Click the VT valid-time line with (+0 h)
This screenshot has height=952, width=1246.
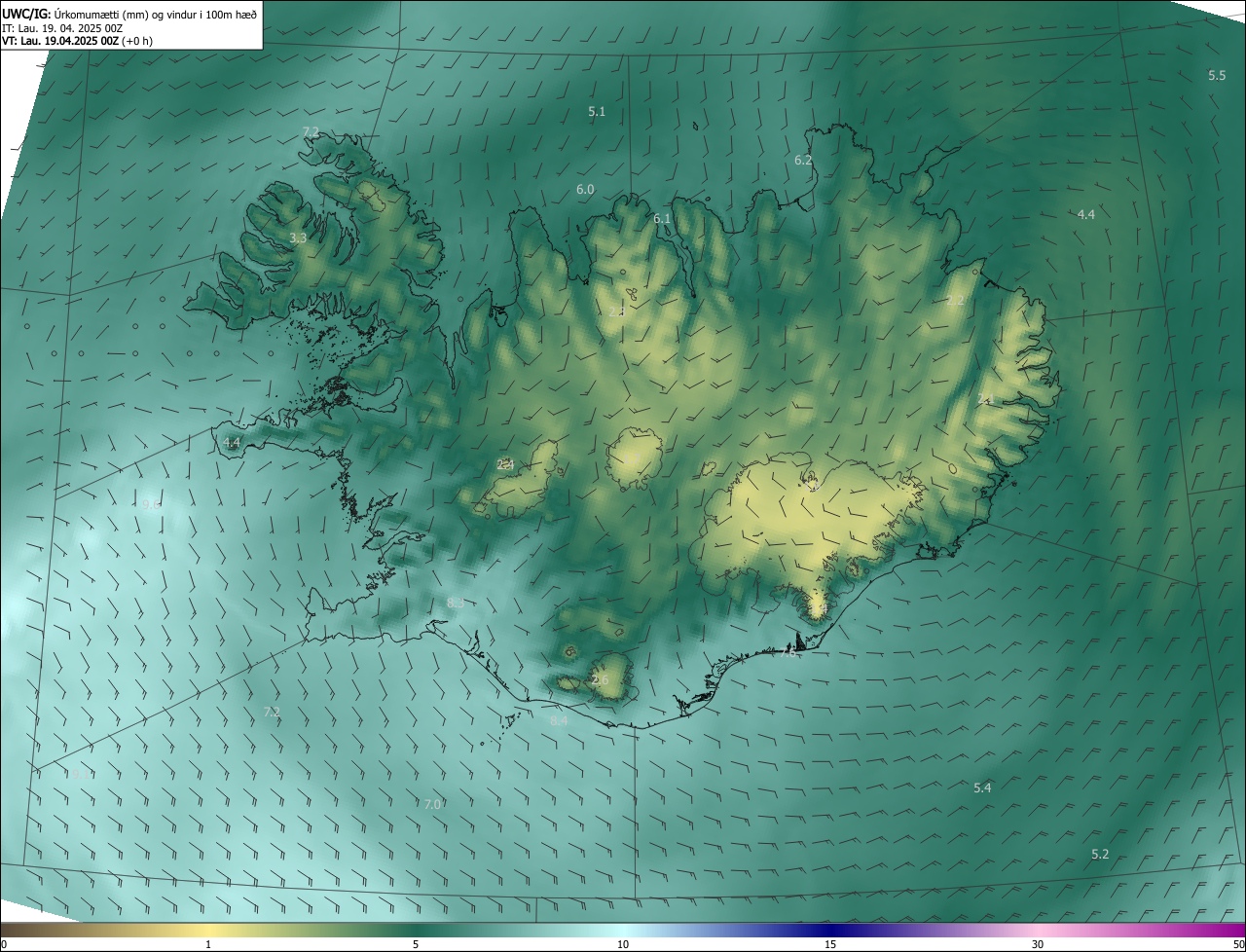click(77, 41)
